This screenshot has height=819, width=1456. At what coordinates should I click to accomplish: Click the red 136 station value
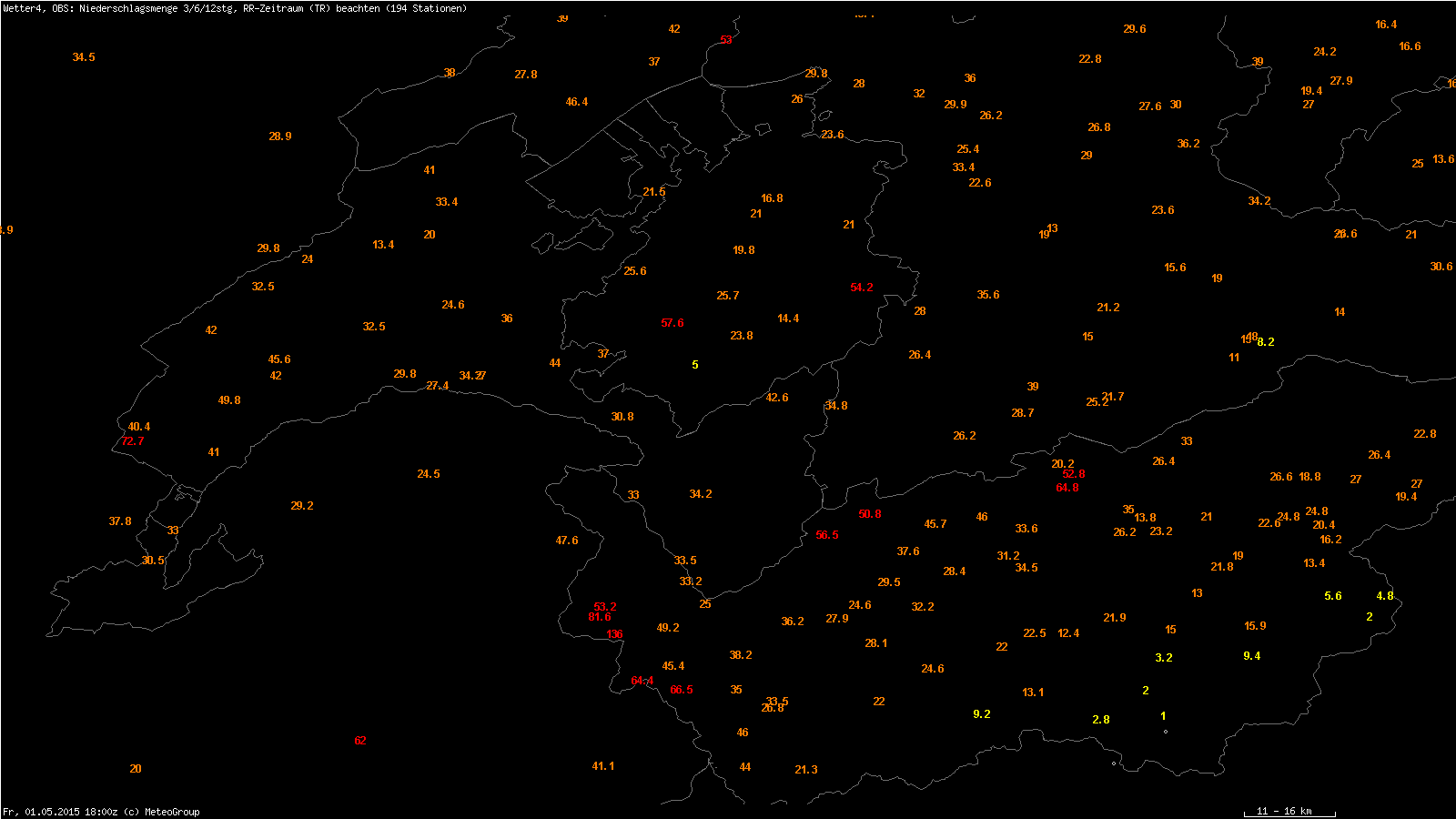[x=615, y=634]
